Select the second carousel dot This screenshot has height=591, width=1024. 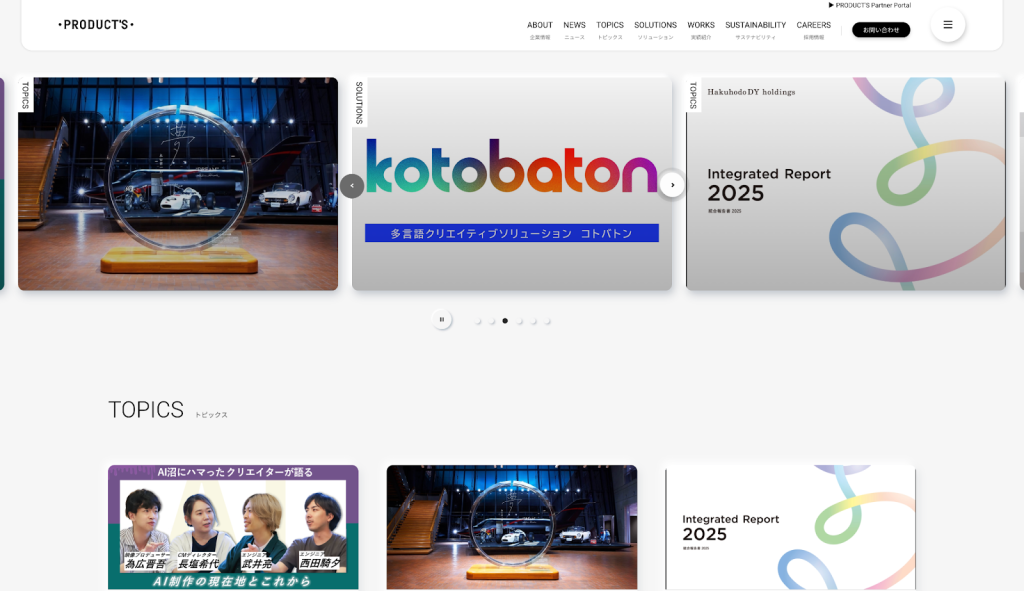[492, 321]
